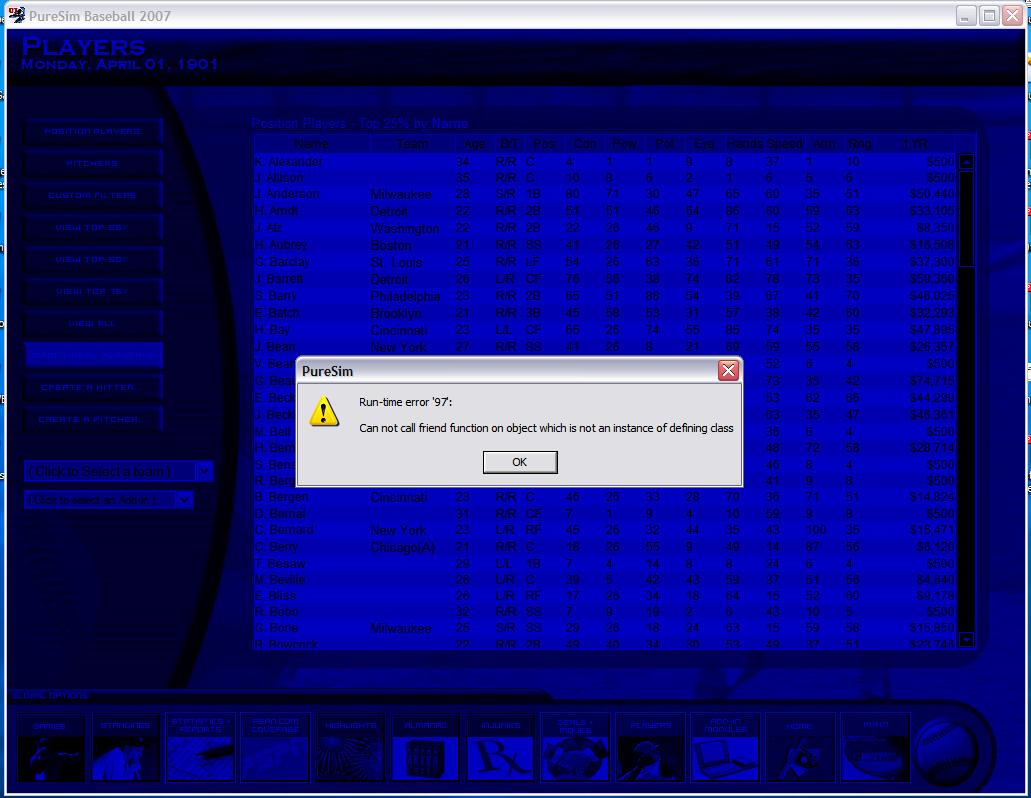Select player row H. Bay of Cincinnati

pyautogui.click(x=605, y=330)
